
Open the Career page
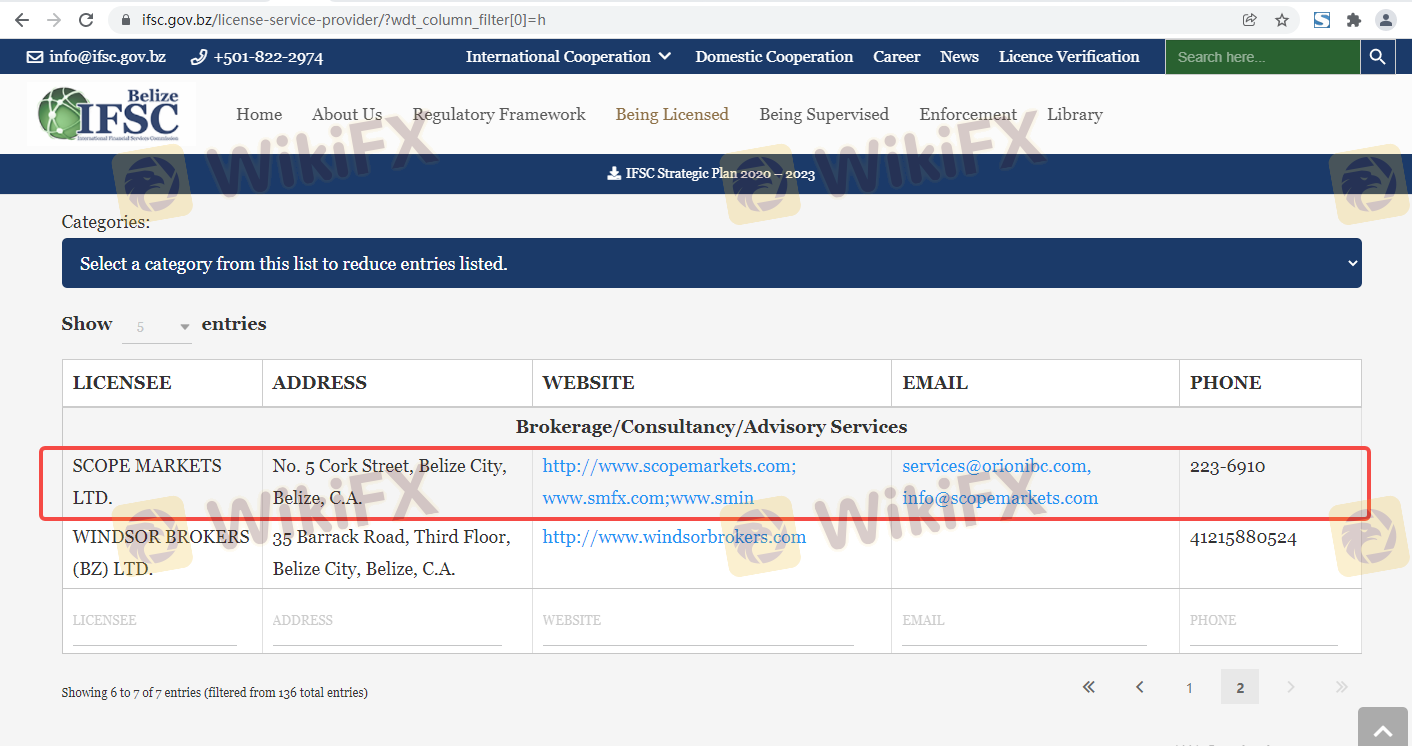coord(896,57)
